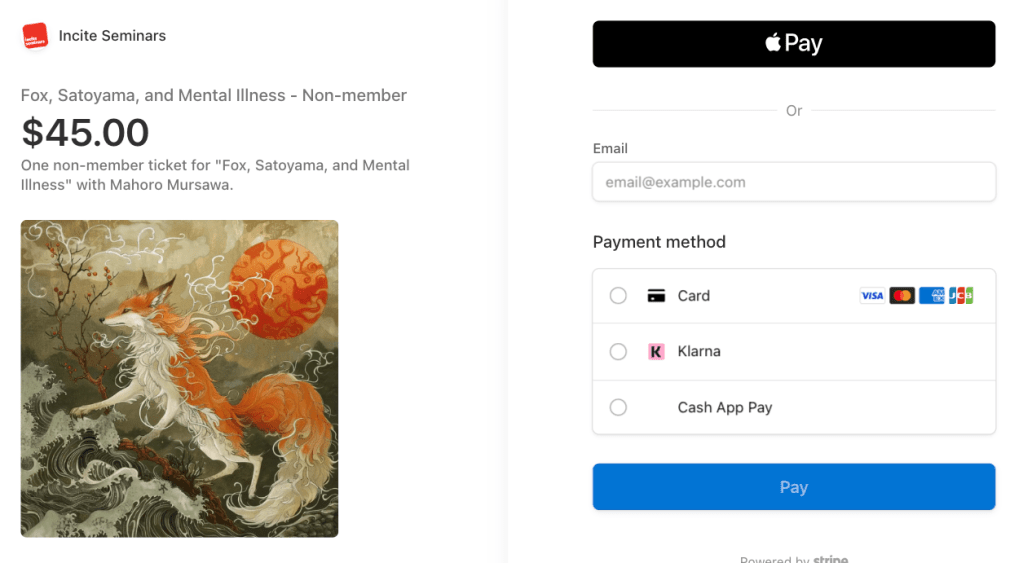Open the fox artwork product thumbnail
Viewport: 1023px width, 563px height.
pos(180,379)
